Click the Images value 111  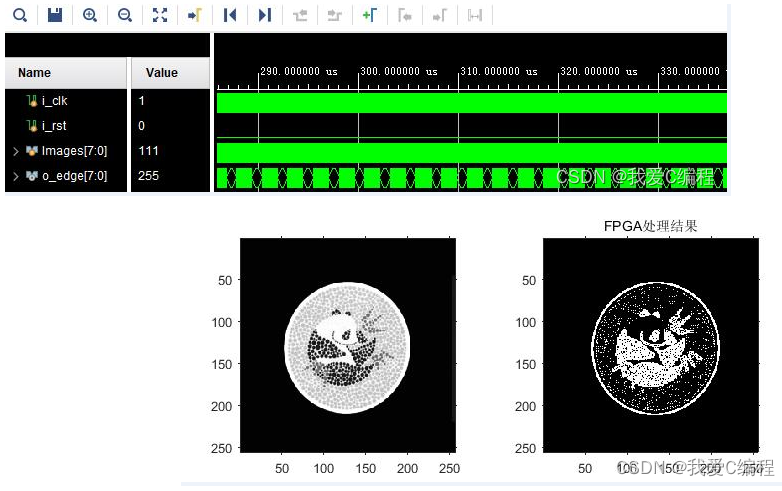tap(148, 151)
